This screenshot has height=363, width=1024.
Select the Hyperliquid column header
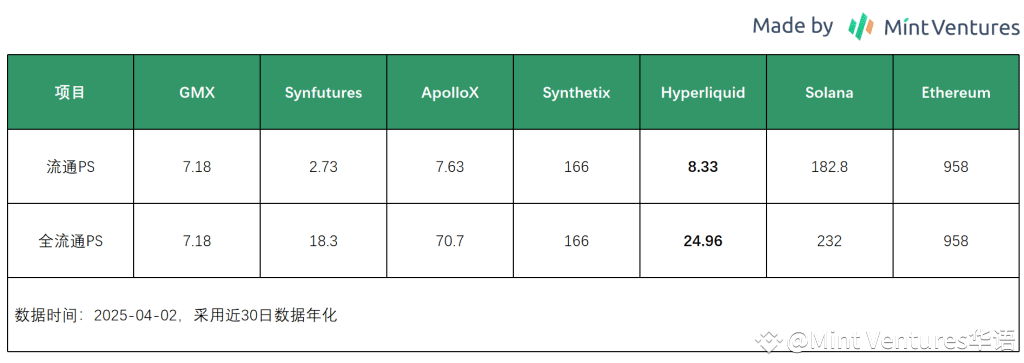tap(703, 92)
